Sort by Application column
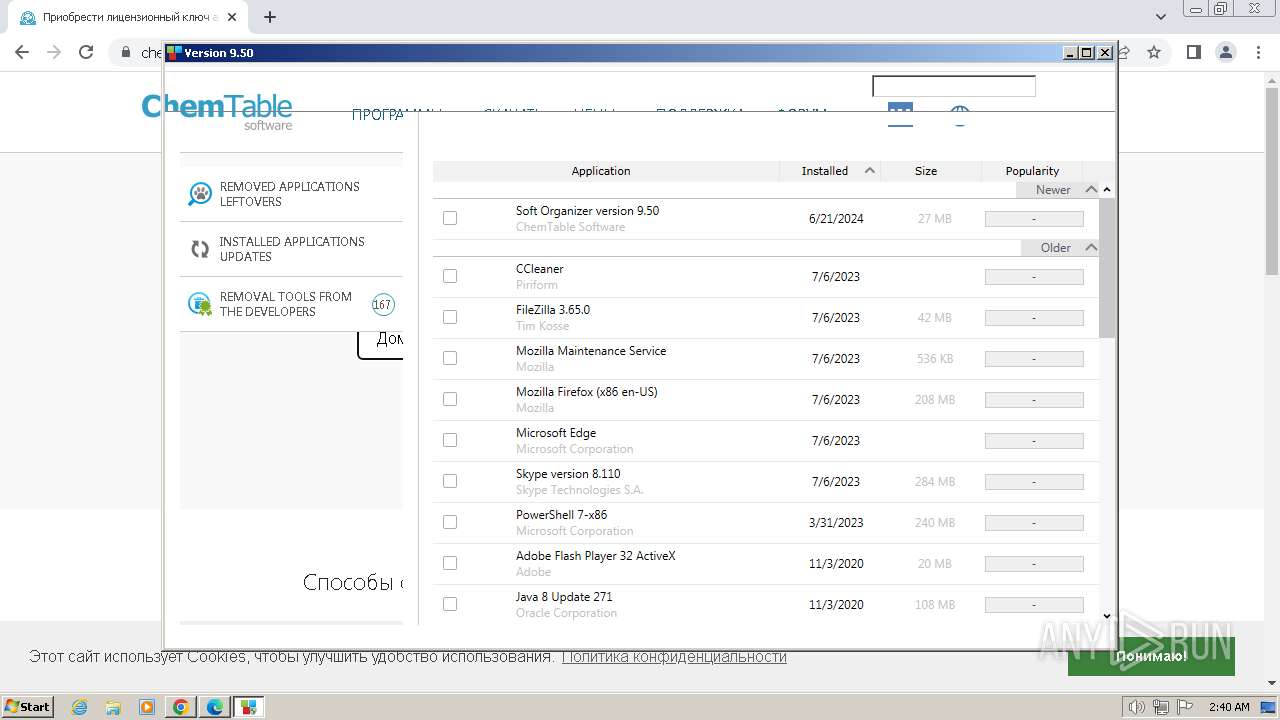 601,171
